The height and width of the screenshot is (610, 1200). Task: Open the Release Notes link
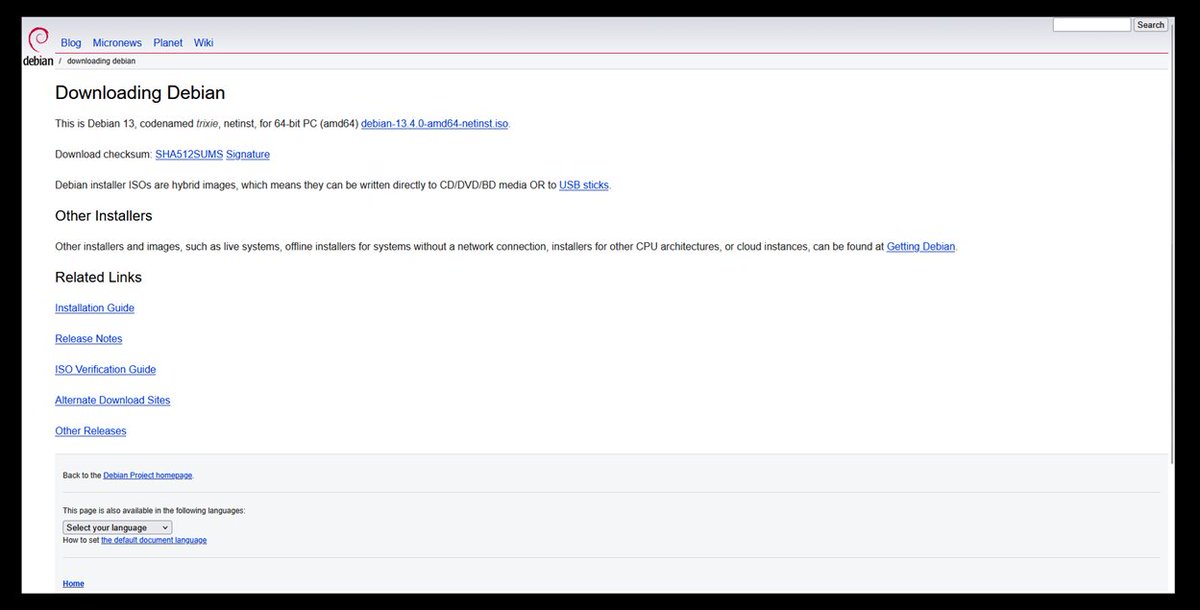pos(89,339)
